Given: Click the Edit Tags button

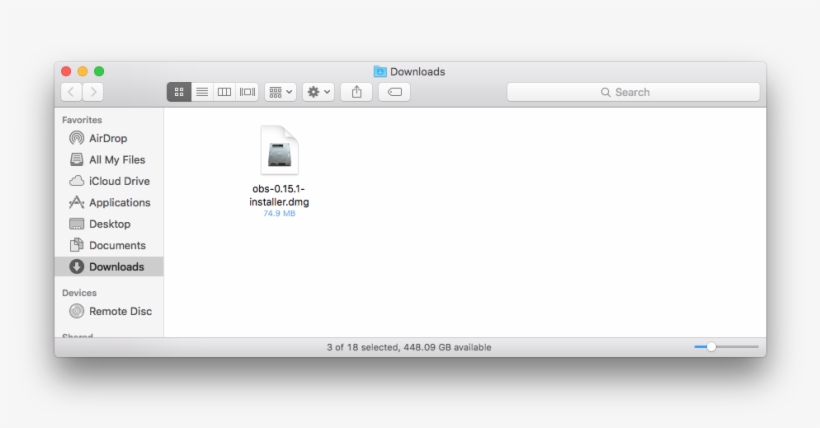Looking at the screenshot, I should 394,92.
